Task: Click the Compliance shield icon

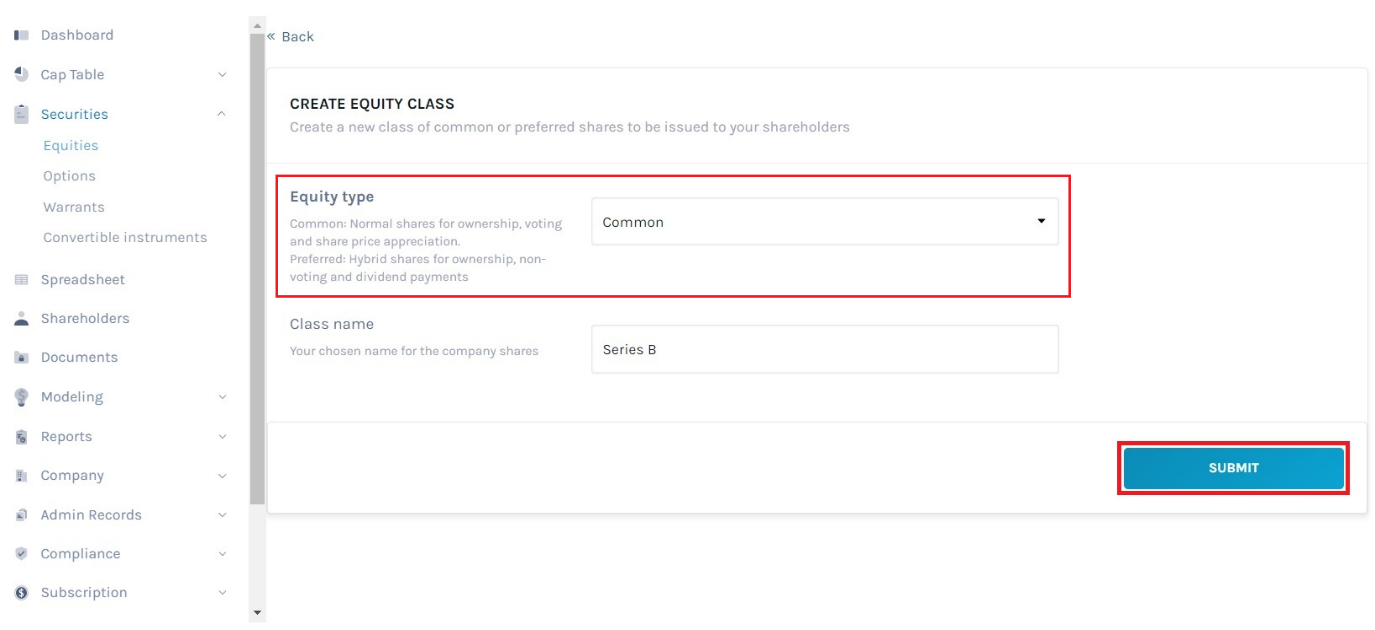Action: pos(21,553)
